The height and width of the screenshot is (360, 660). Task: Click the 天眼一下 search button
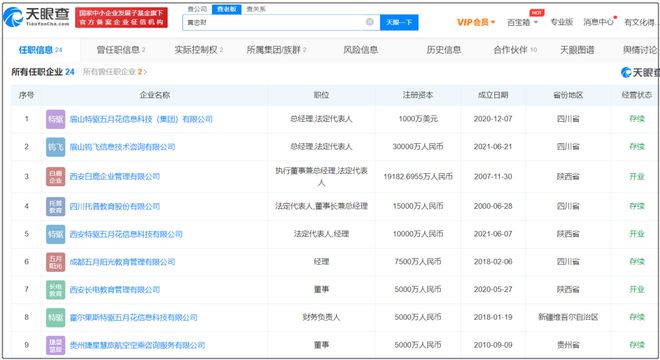(399, 22)
